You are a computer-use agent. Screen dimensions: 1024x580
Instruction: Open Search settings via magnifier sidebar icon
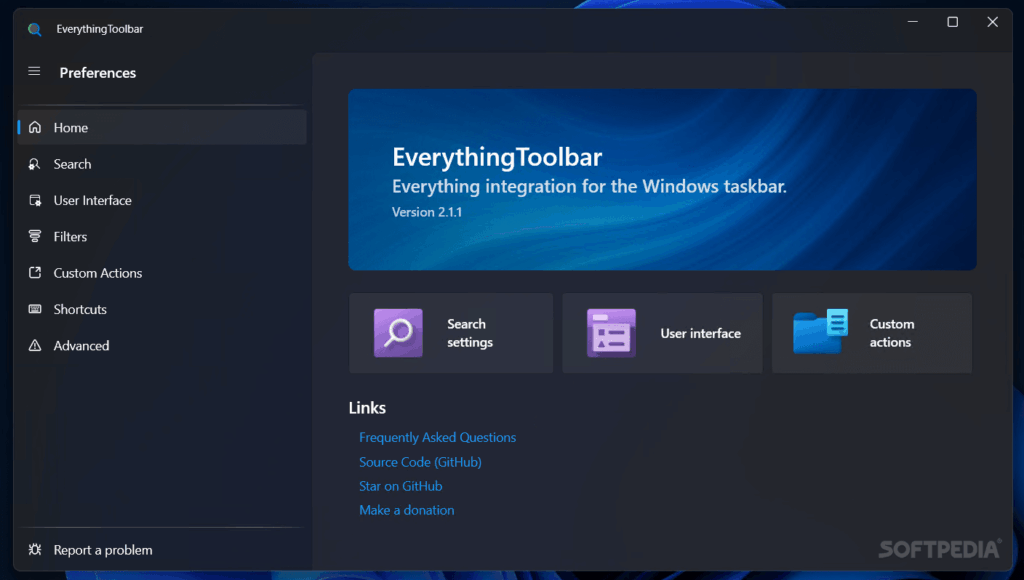tap(33, 163)
